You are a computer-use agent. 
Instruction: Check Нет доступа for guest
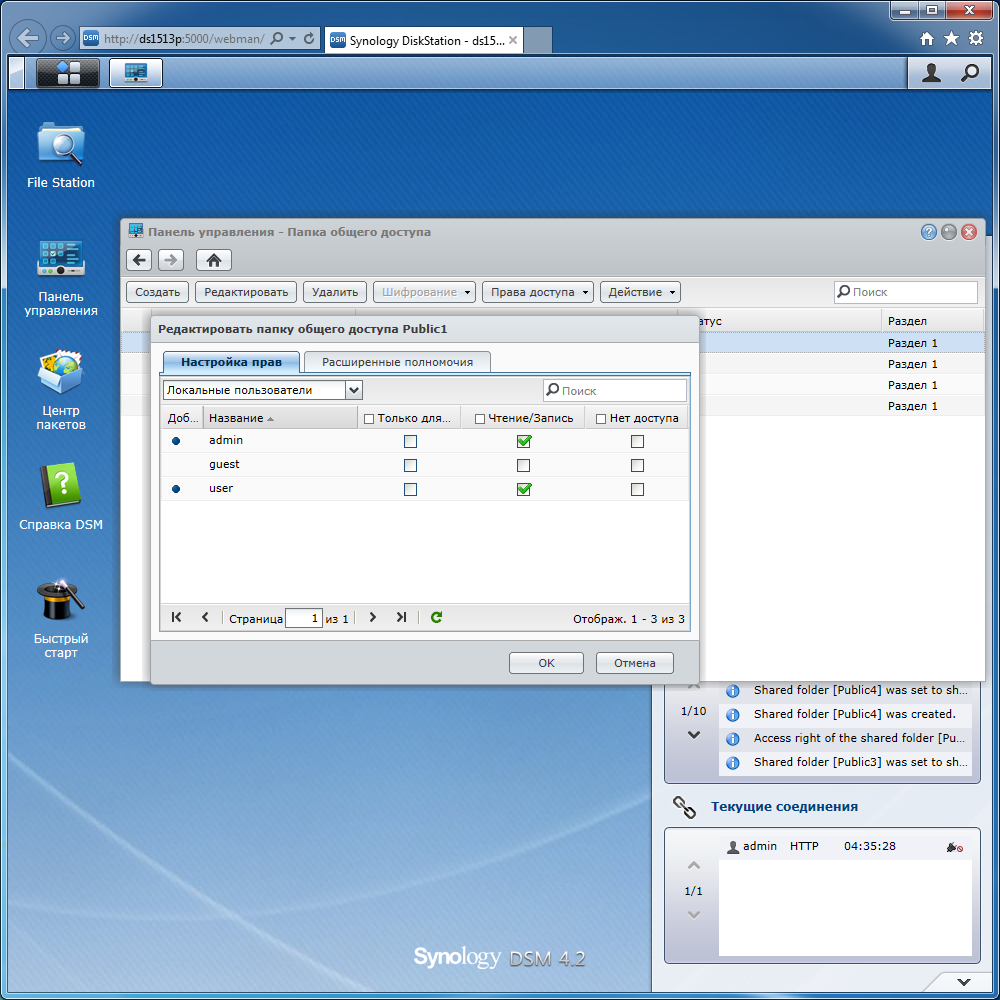point(637,466)
